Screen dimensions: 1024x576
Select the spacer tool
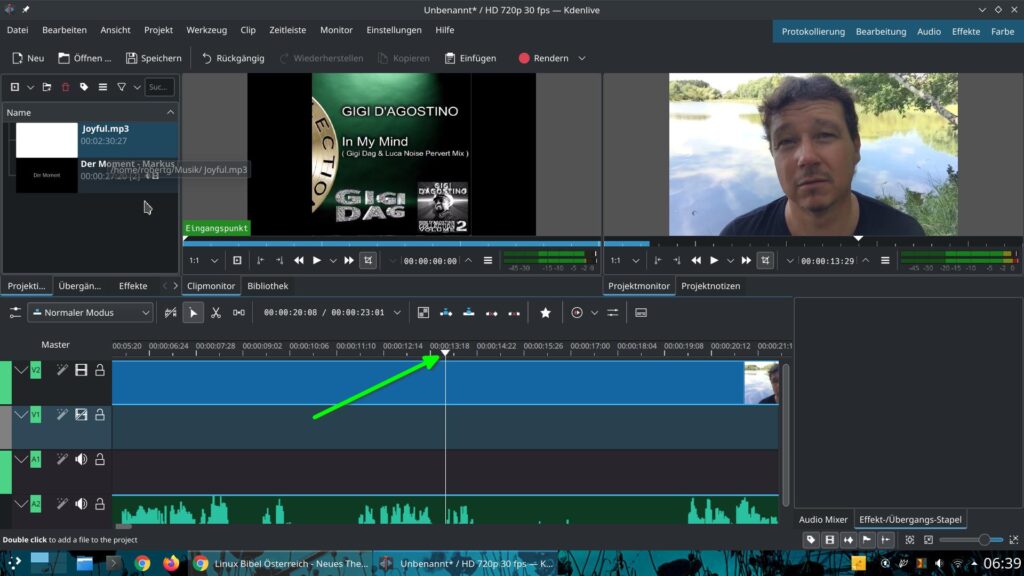[239, 313]
